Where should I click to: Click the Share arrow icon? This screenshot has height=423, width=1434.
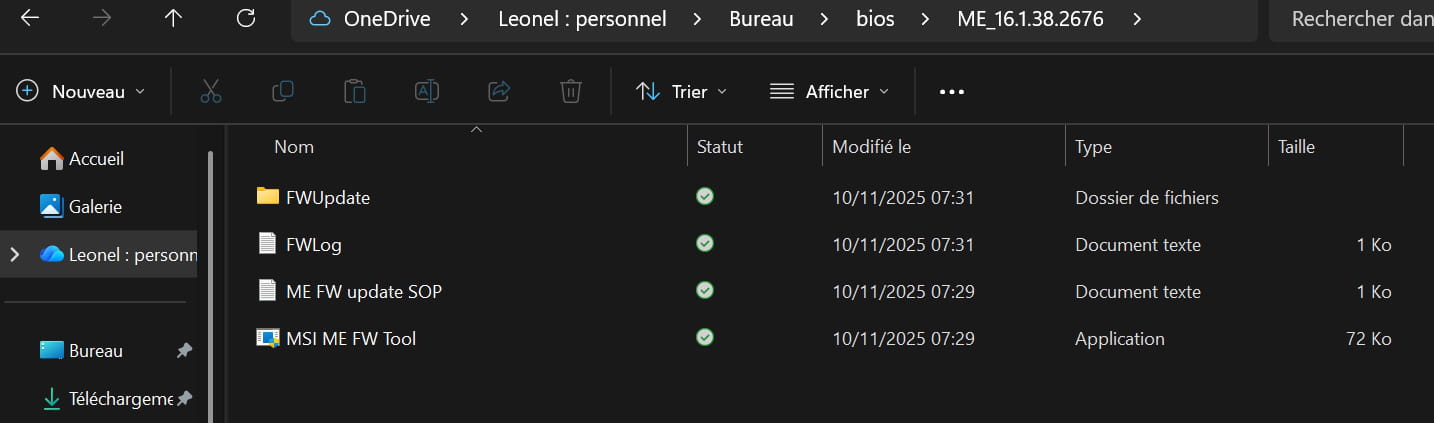click(x=499, y=92)
